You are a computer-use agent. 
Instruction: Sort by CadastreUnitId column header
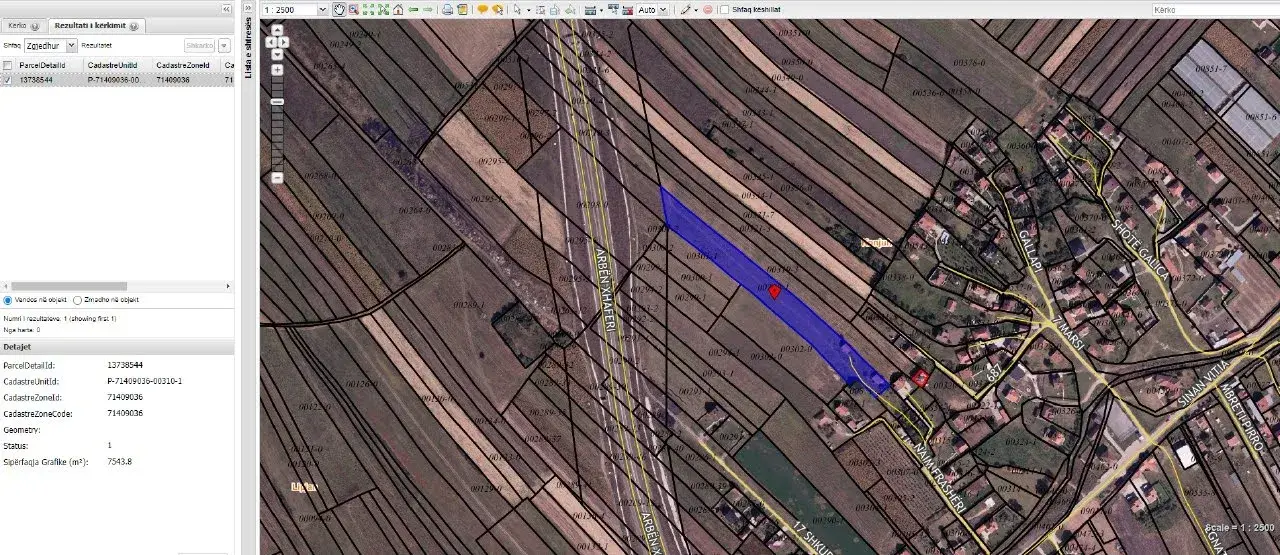point(118,64)
